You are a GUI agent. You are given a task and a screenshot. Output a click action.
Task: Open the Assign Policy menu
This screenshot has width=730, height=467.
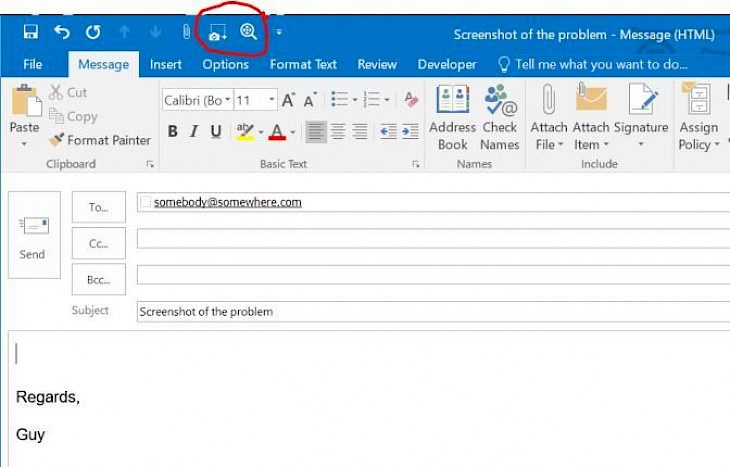[x=698, y=118]
